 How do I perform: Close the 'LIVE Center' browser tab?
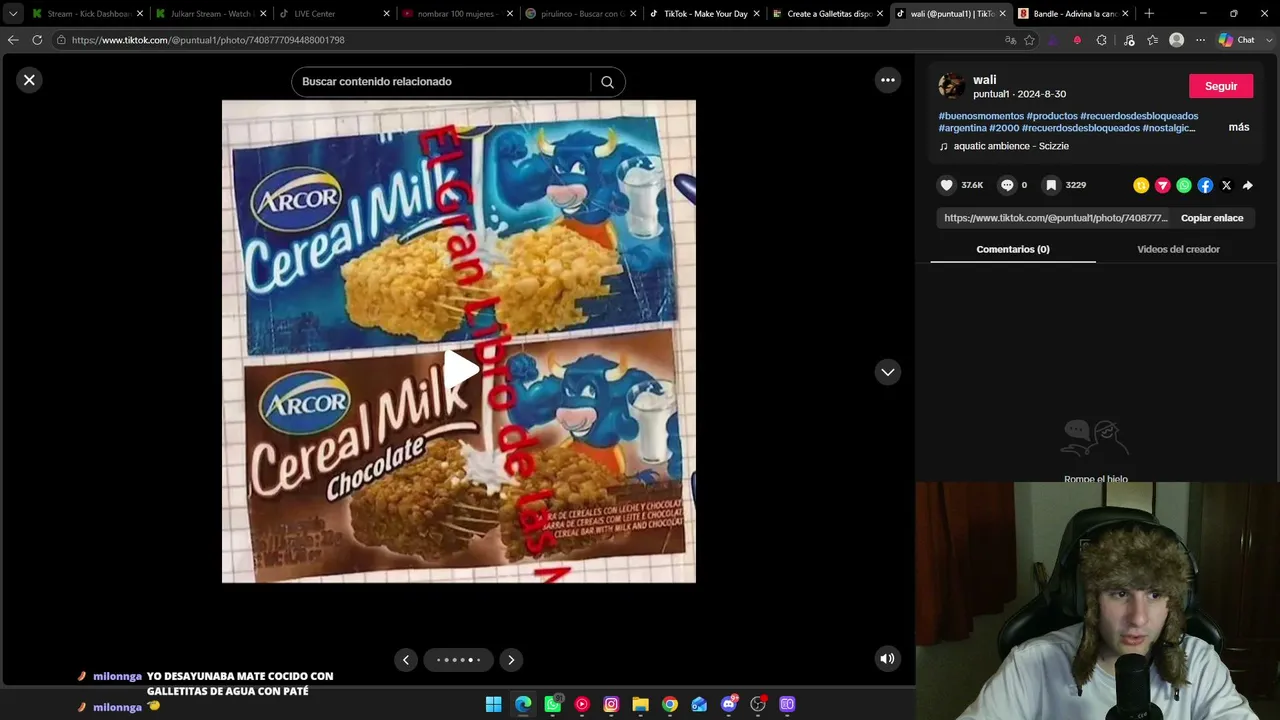(386, 14)
